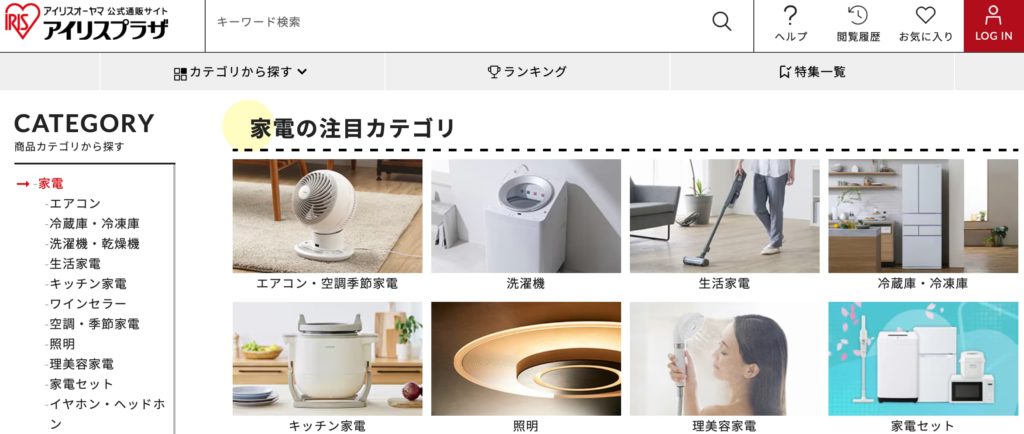
Task: Open the 閲覧履歴 browsing history icon
Action: tap(857, 15)
